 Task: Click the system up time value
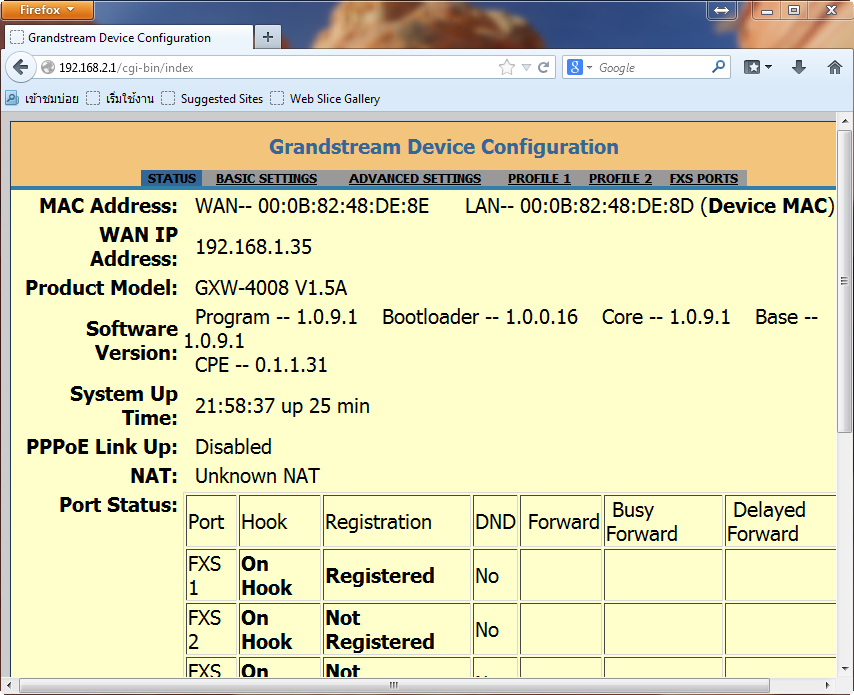(282, 406)
